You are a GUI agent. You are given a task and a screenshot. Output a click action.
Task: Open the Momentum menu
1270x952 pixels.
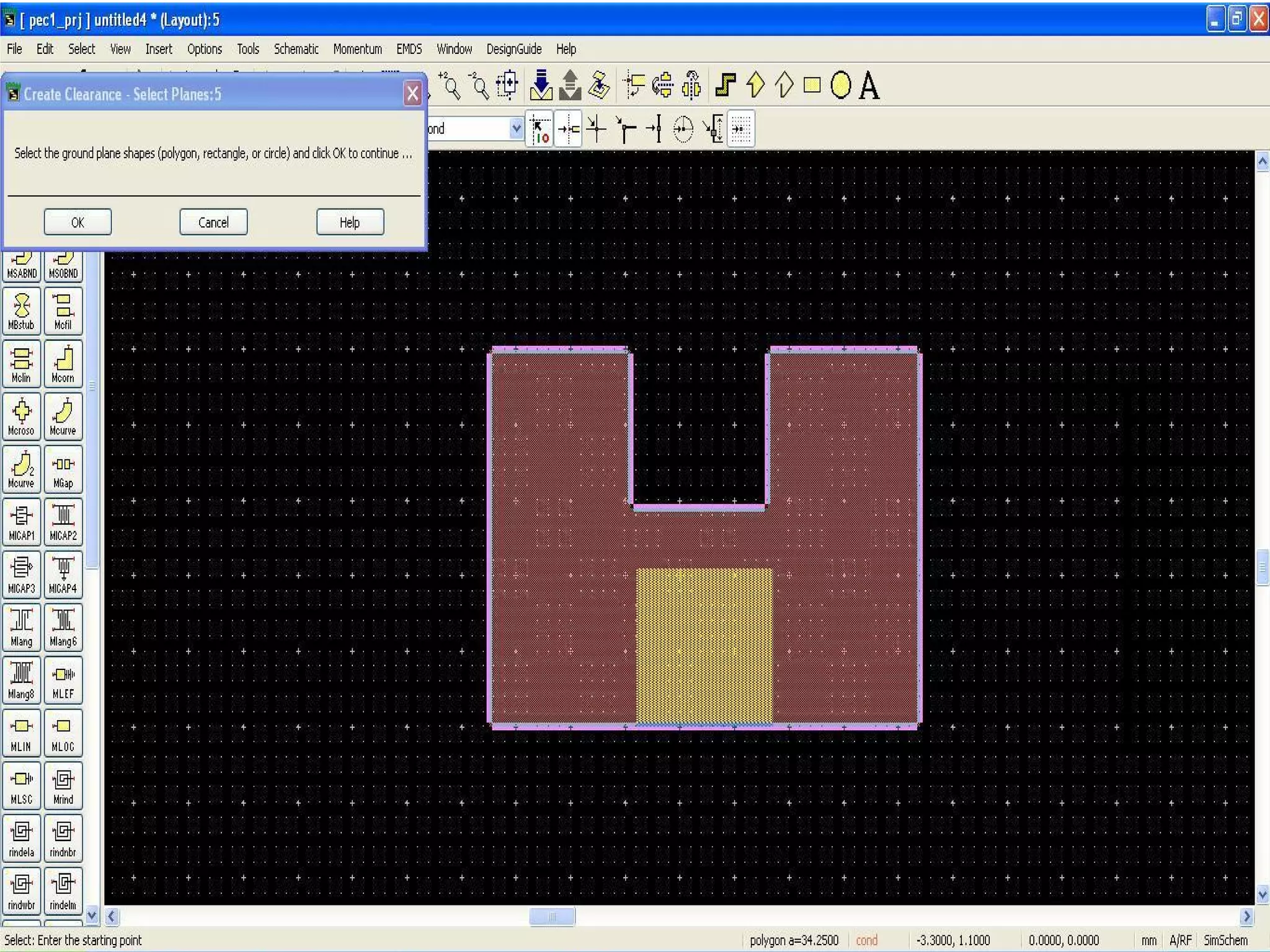pos(357,49)
